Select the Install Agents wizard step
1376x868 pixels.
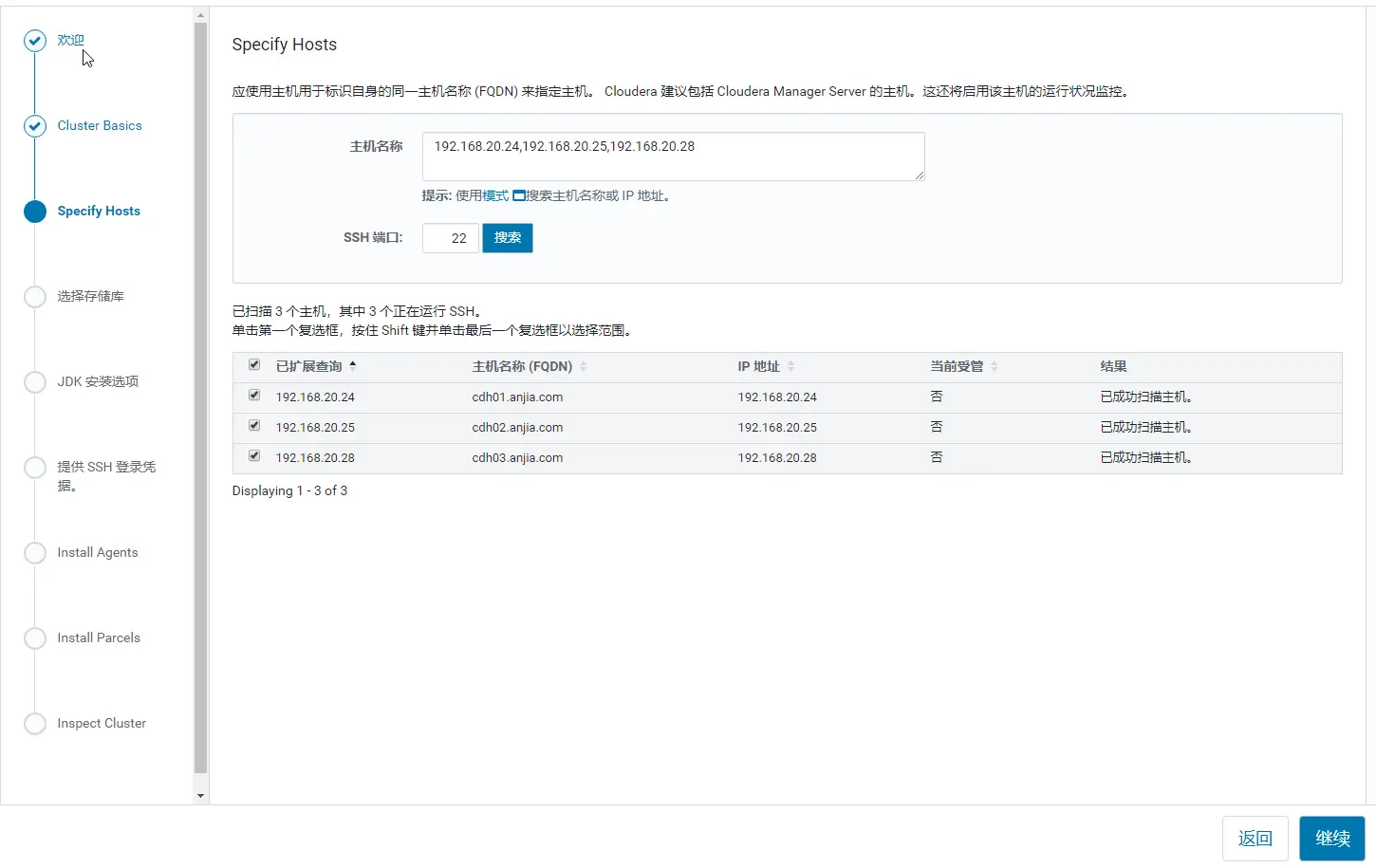(98, 552)
